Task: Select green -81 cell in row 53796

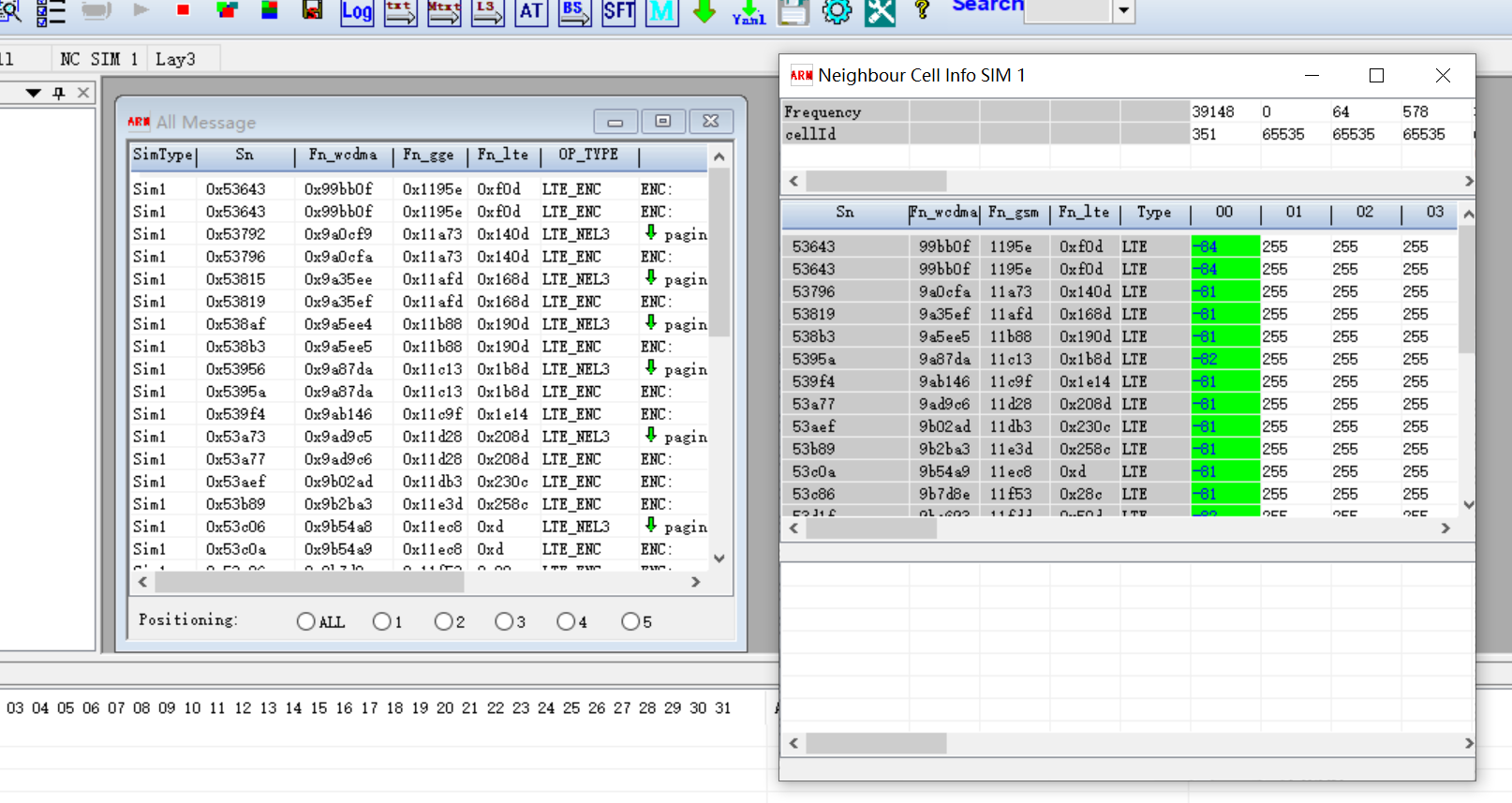Action: click(1225, 292)
